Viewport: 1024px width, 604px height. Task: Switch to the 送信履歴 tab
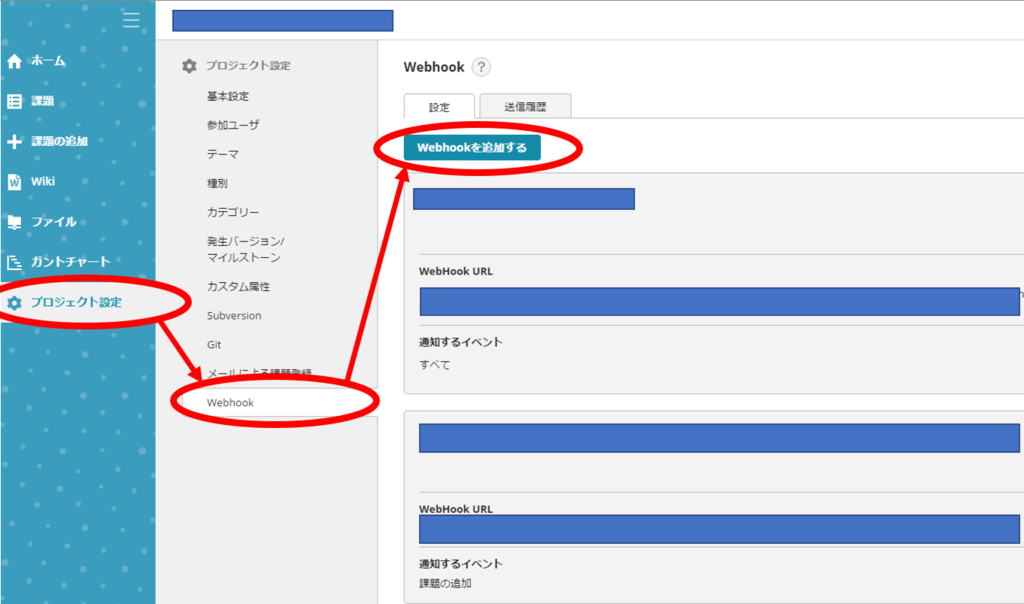pos(525,105)
